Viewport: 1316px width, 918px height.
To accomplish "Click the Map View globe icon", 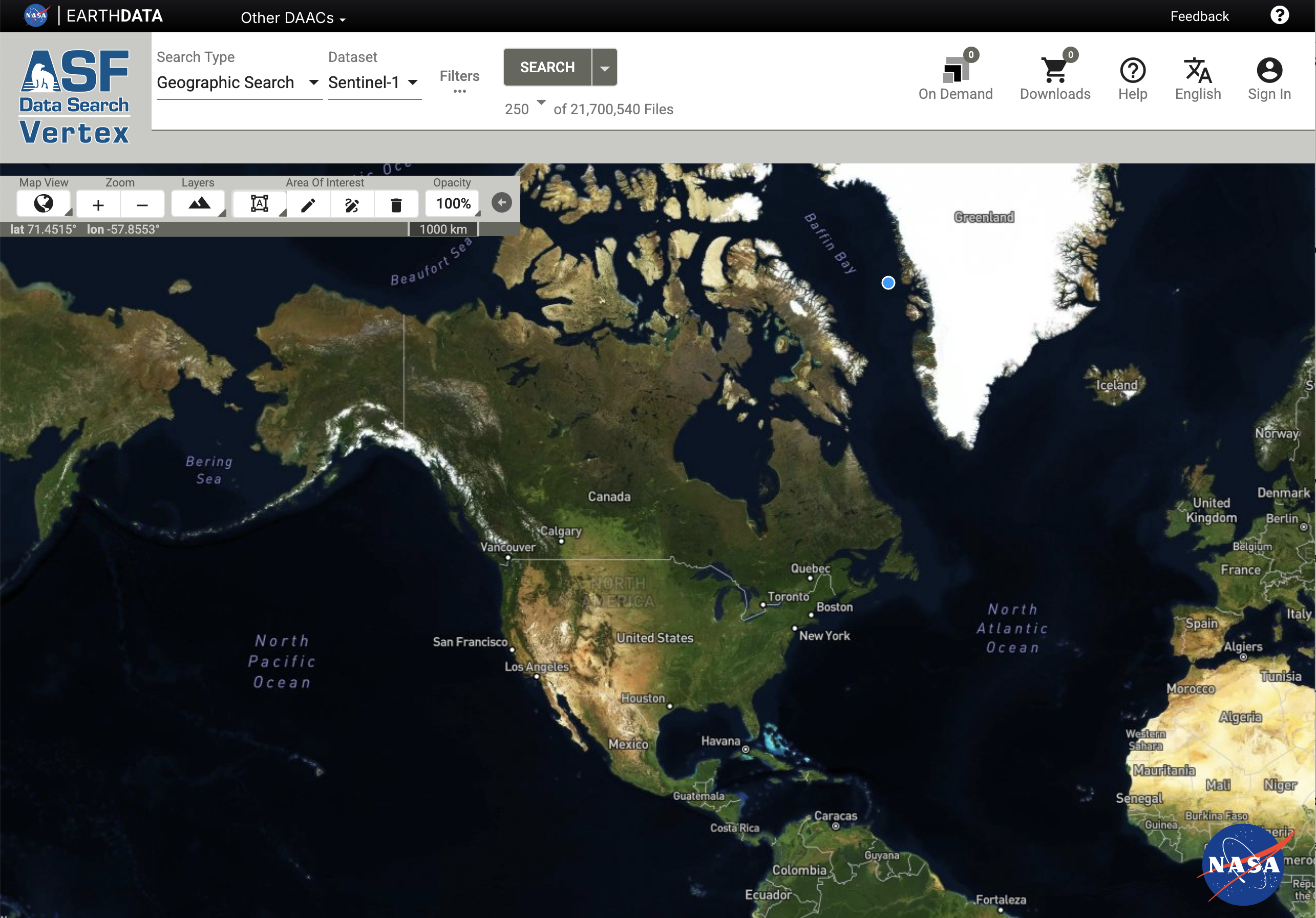I will [44, 203].
